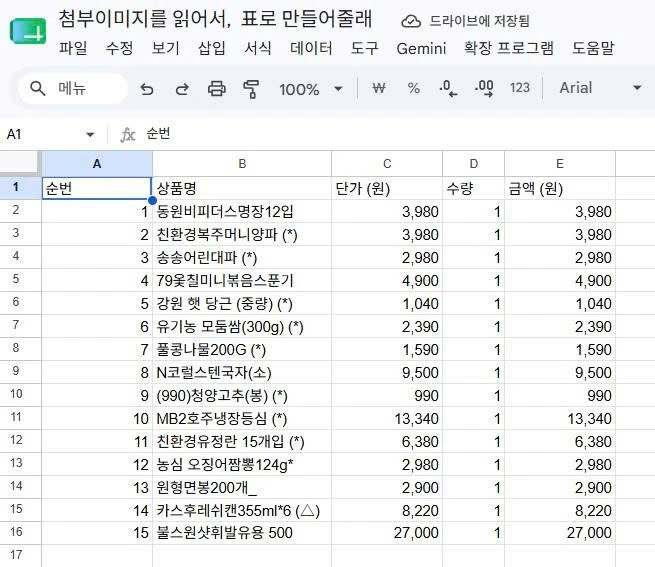655x567 pixels.
Task: Open the 삽입 menu
Action: pyautogui.click(x=211, y=48)
